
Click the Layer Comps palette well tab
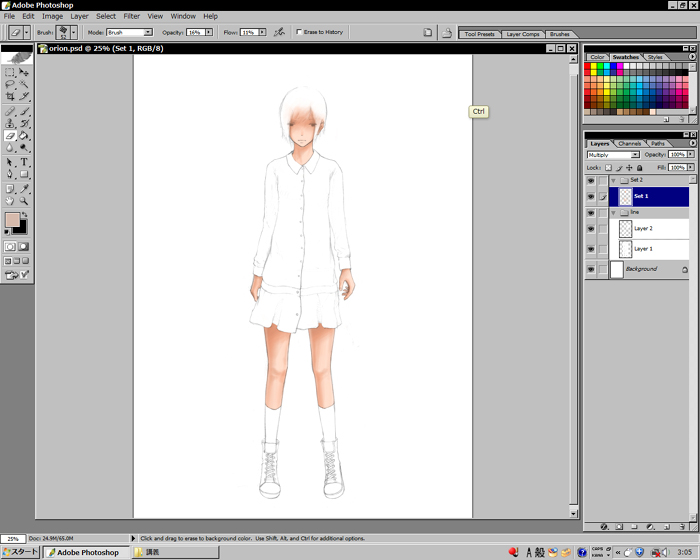[522, 34]
